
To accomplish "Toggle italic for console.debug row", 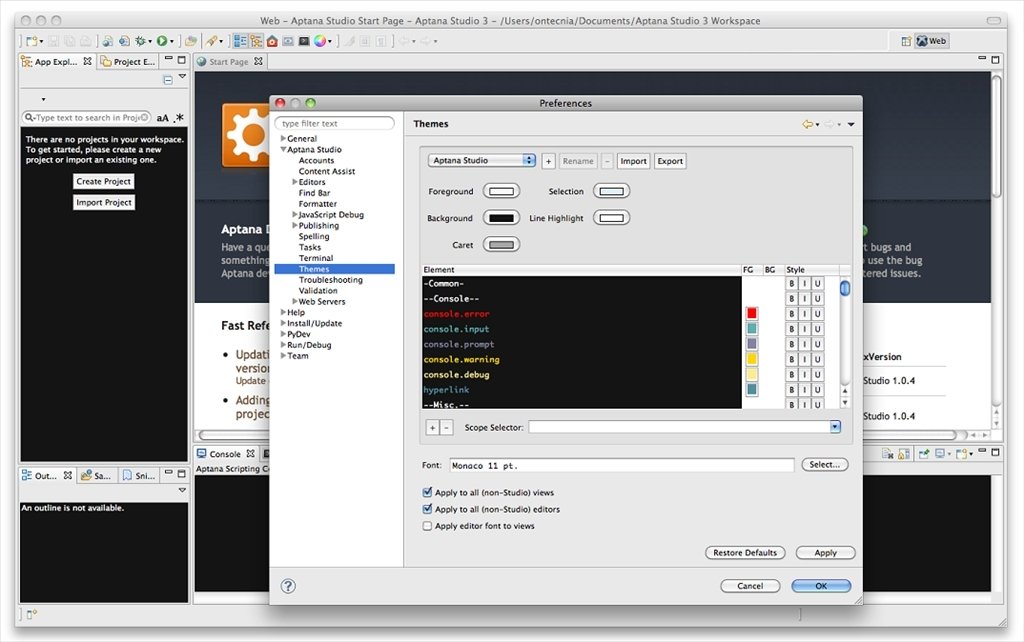I will point(805,375).
